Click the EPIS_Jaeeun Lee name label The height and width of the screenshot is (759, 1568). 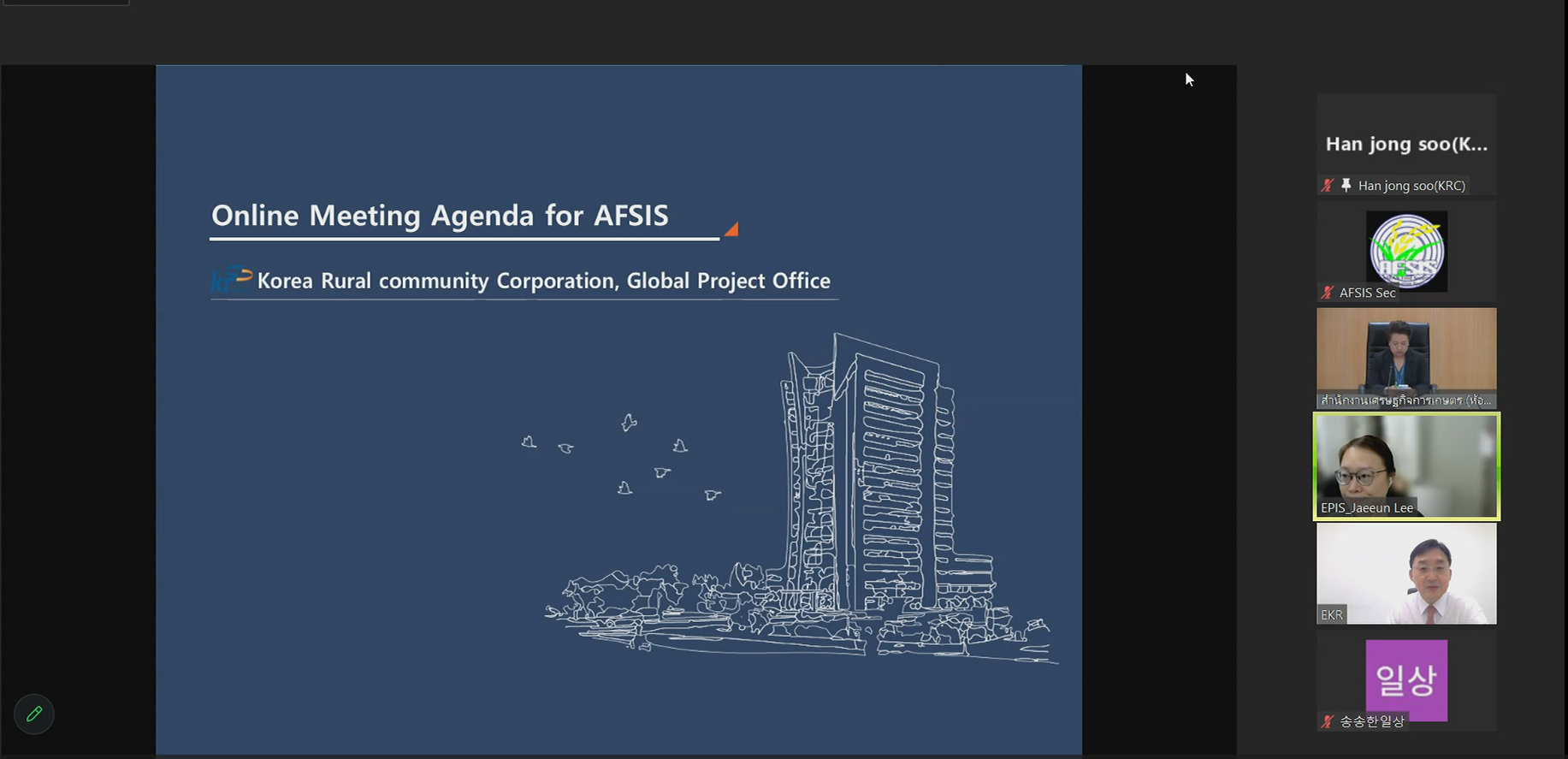[1366, 507]
